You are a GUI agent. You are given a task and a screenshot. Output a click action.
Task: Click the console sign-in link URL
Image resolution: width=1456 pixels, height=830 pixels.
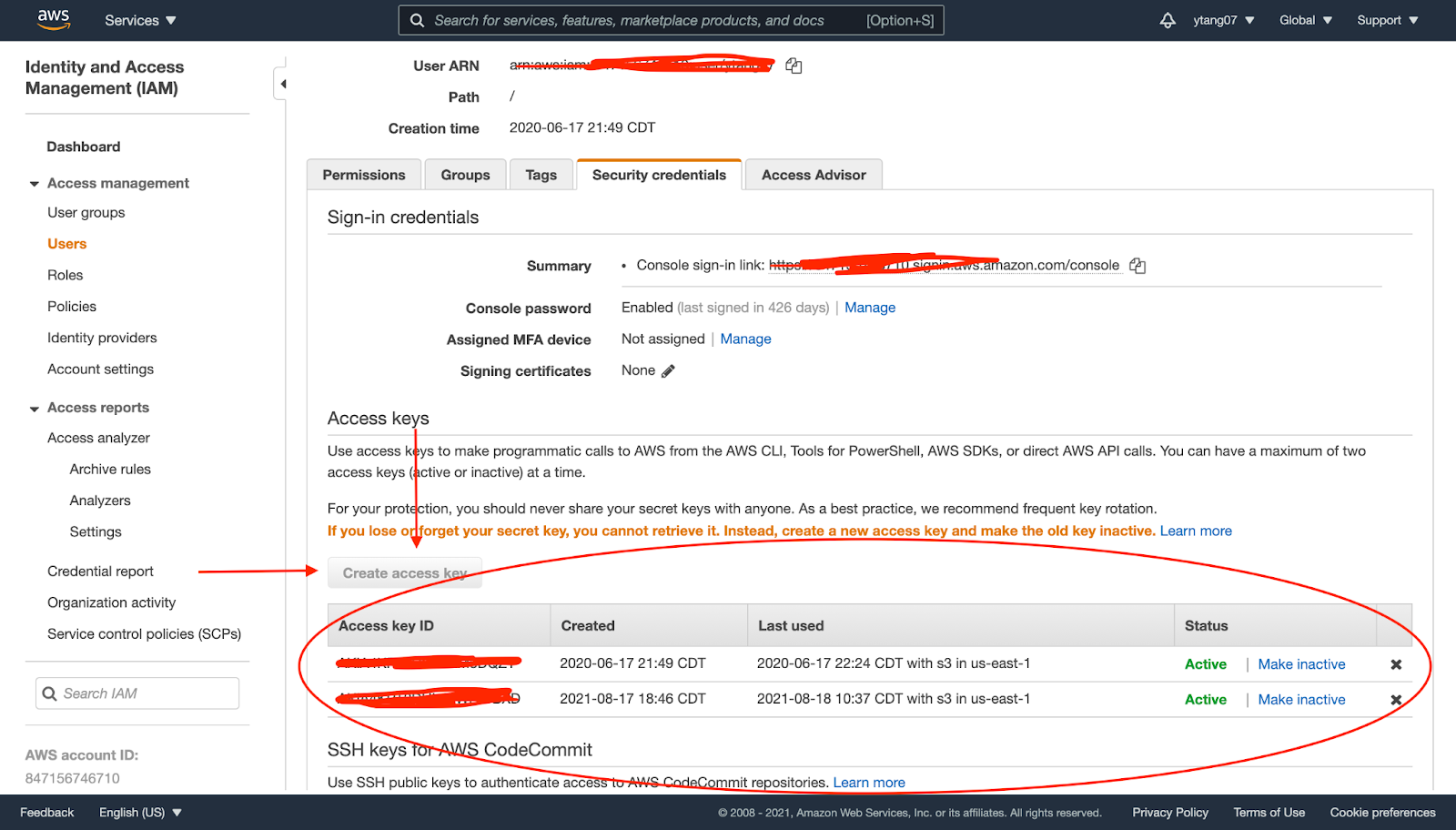[x=945, y=265]
